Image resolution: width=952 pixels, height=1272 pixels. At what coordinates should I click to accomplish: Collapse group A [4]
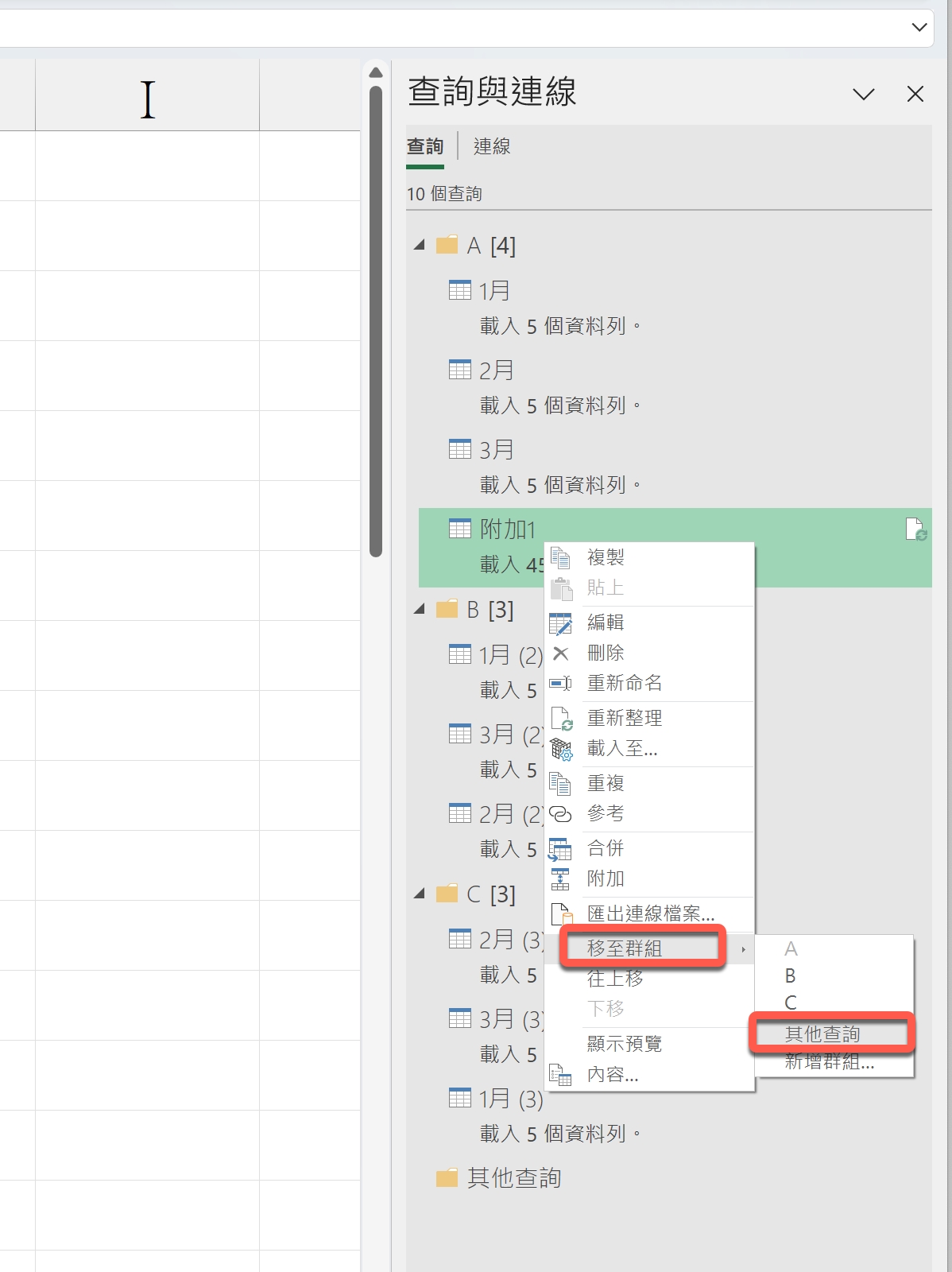pyautogui.click(x=420, y=245)
